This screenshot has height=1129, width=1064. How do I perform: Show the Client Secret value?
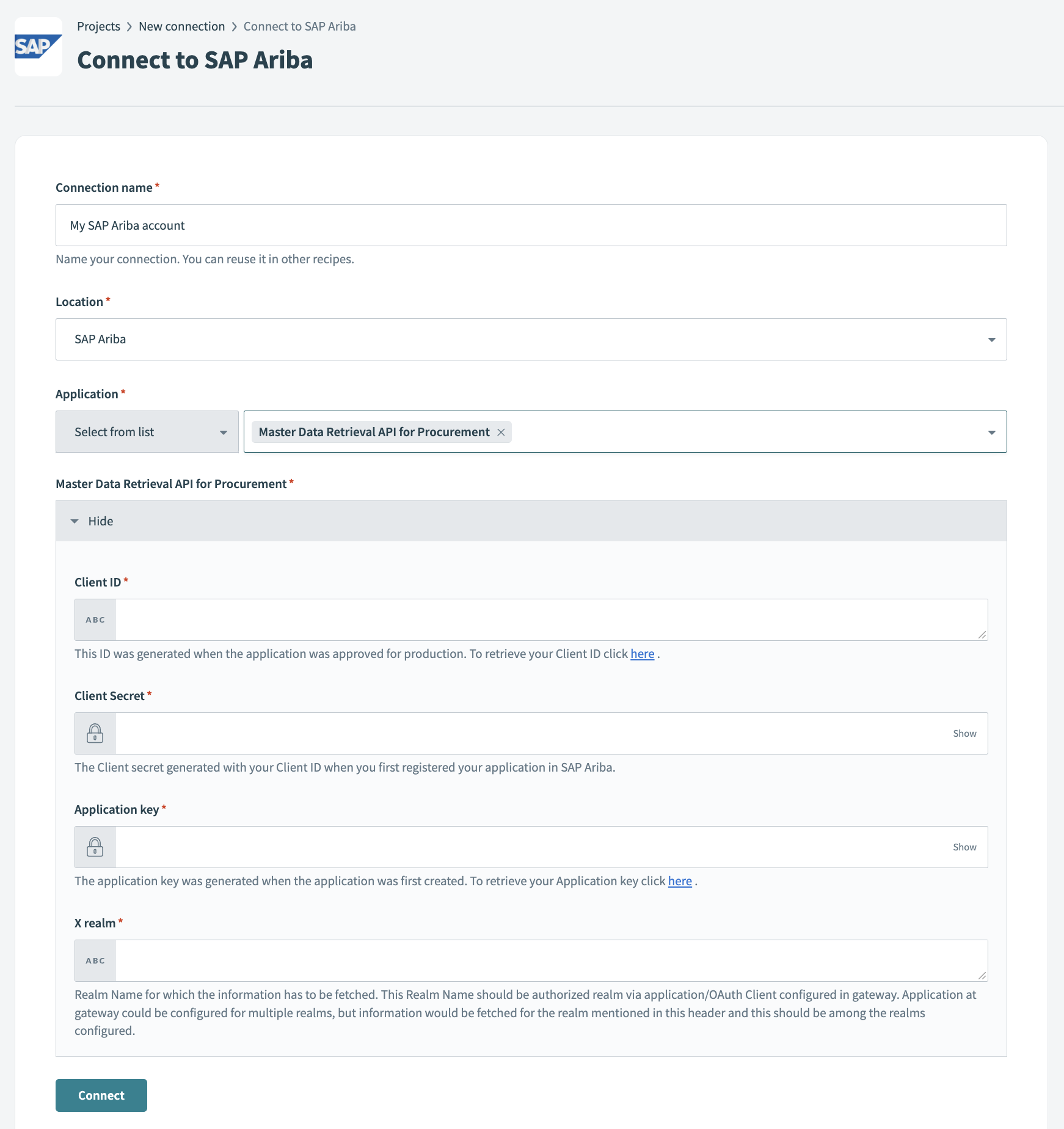964,734
